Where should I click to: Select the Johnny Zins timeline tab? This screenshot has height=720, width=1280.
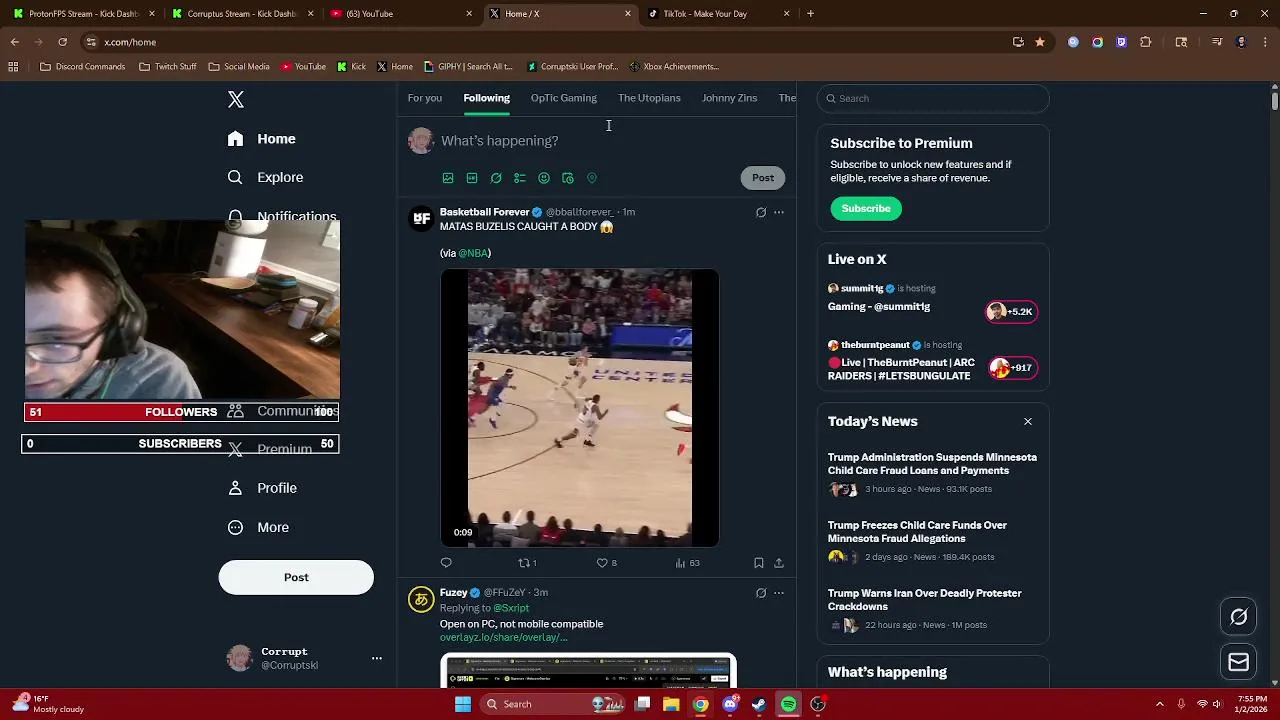pos(730,98)
